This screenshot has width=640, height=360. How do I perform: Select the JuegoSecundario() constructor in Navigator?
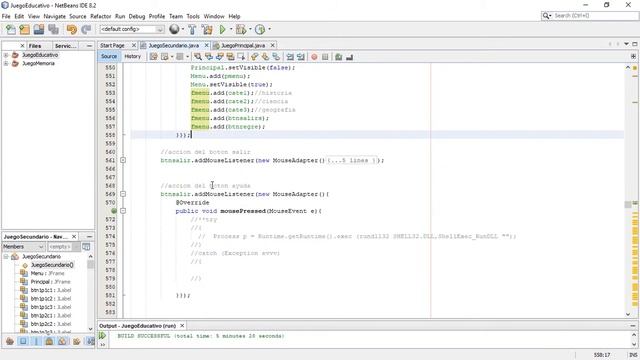click(52, 265)
